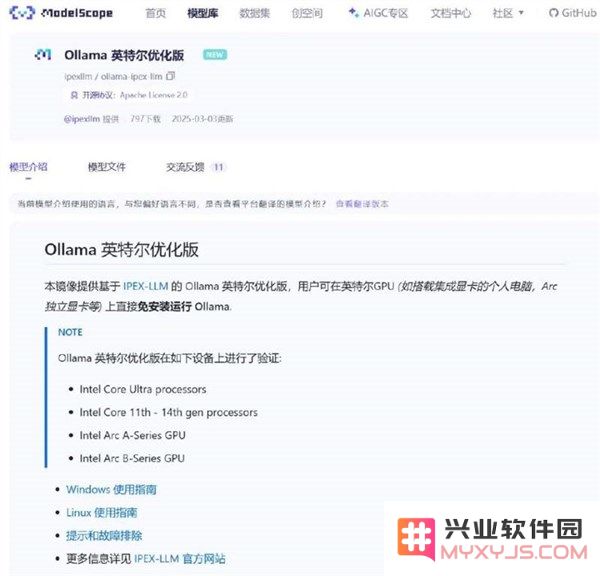
Task: Open the 数据集 datasets menu item
Action: click(254, 13)
